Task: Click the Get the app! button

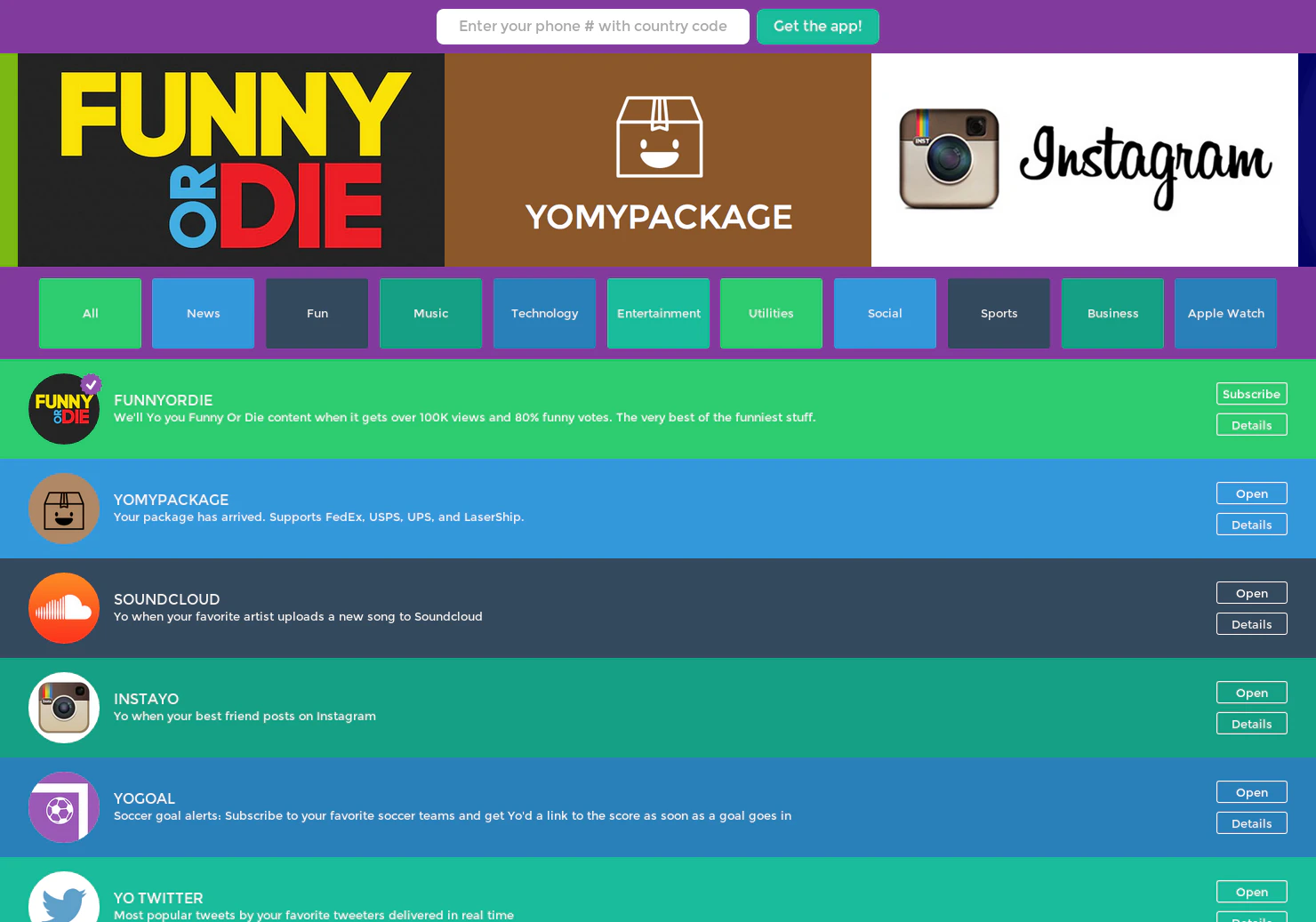Action: [x=818, y=27]
